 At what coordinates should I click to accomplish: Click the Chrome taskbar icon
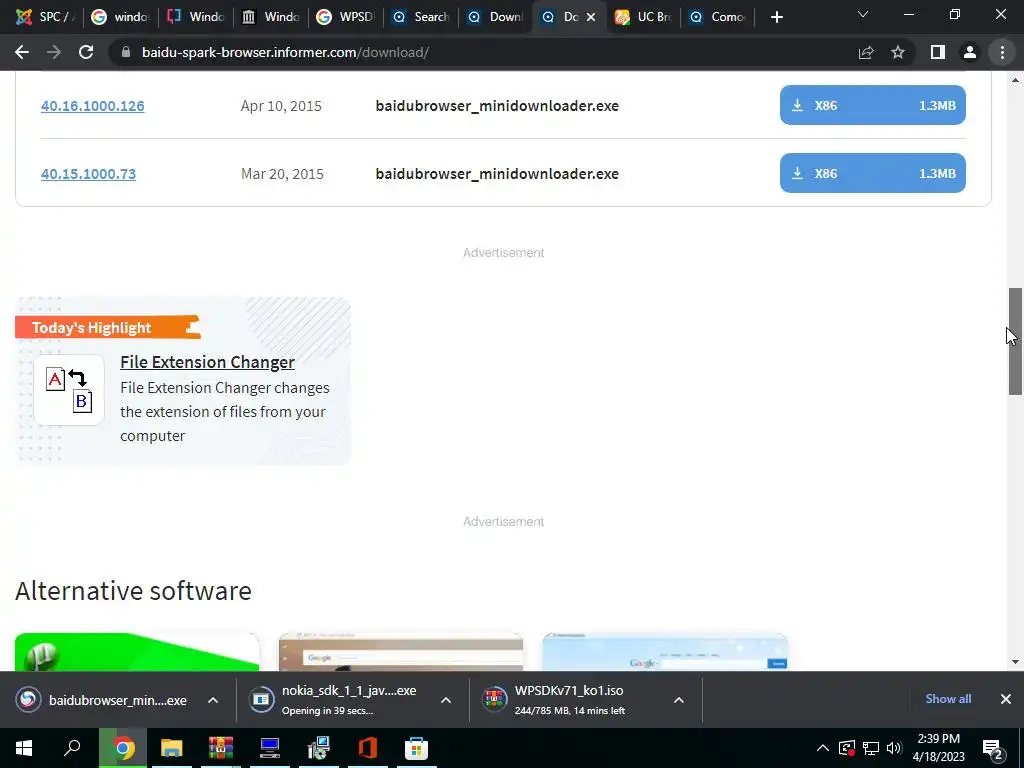tap(123, 748)
